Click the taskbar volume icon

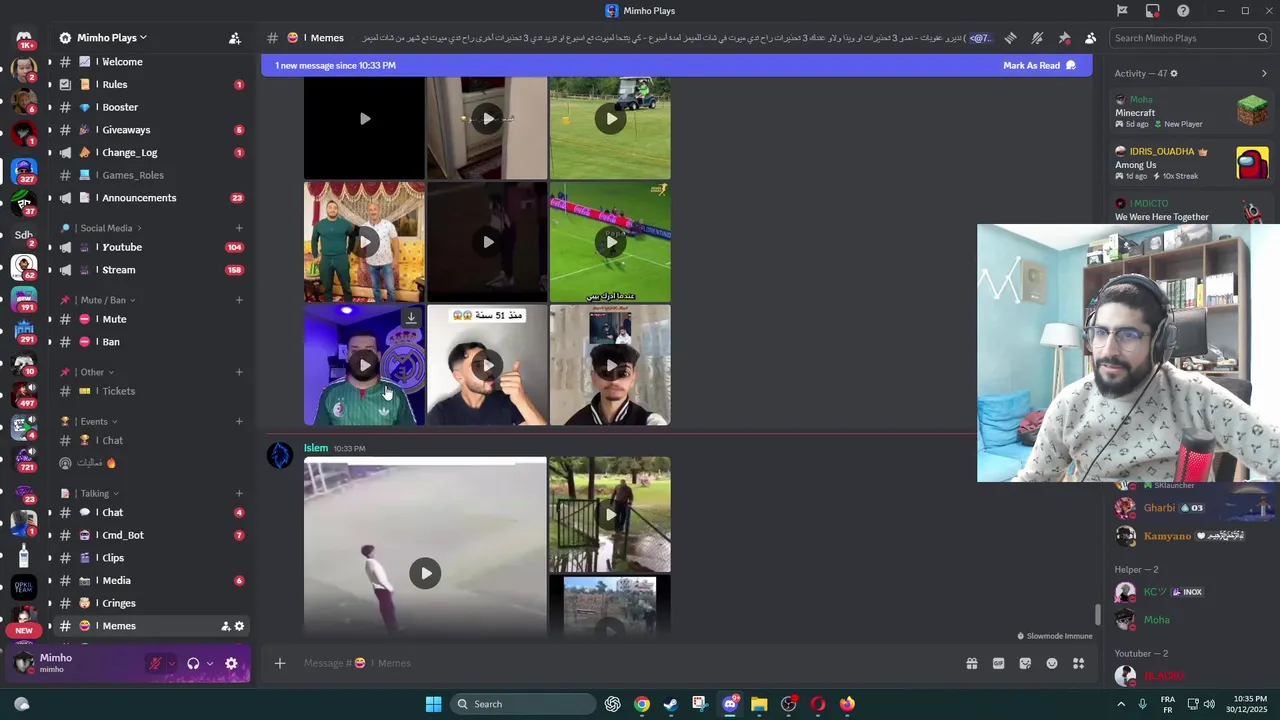[x=1209, y=704]
